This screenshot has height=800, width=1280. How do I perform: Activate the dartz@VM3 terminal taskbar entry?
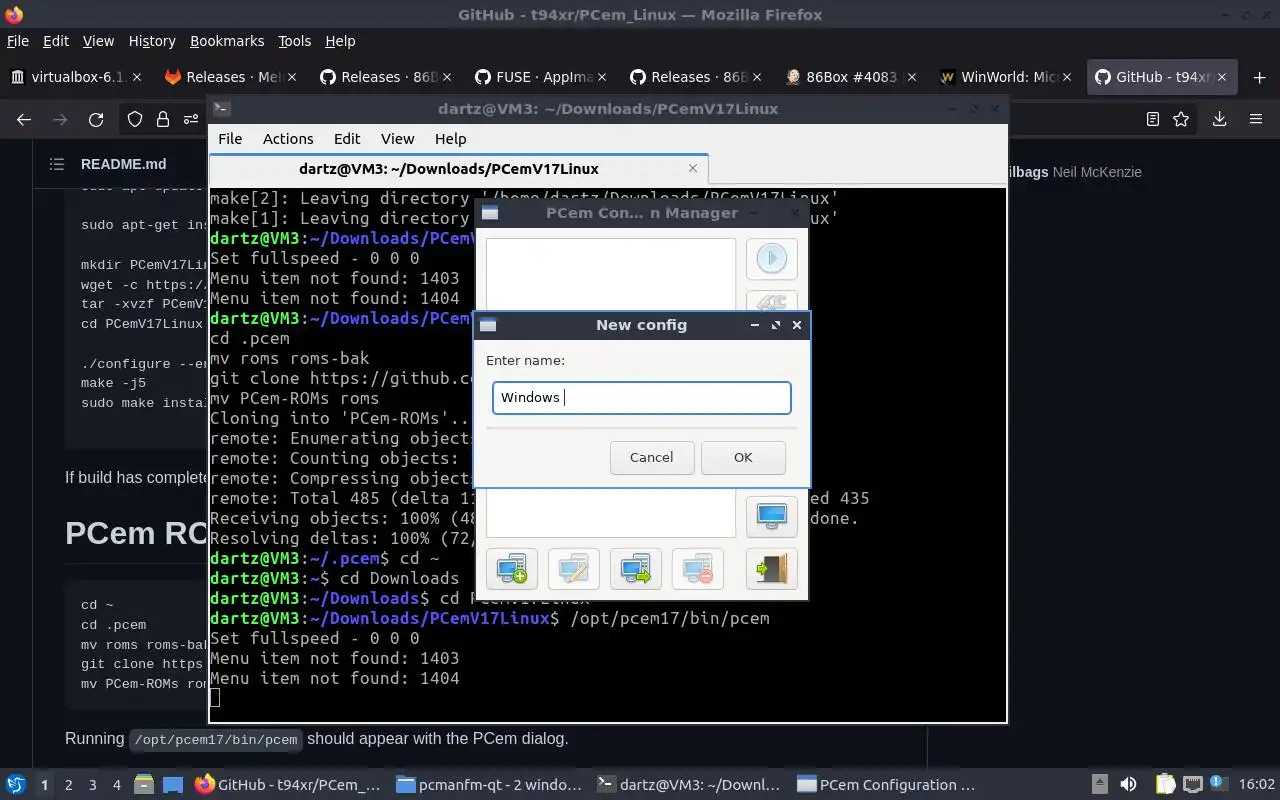coord(690,785)
